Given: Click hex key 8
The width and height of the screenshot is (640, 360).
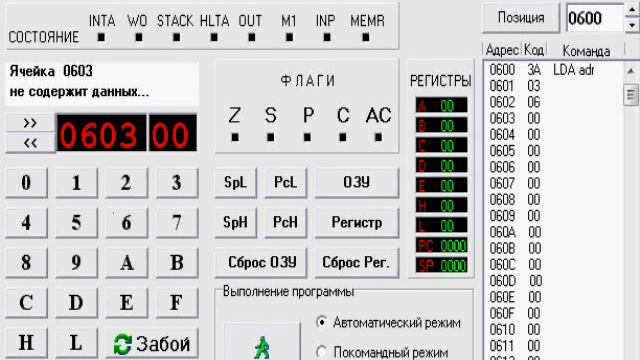Looking at the screenshot, I should [26, 262].
